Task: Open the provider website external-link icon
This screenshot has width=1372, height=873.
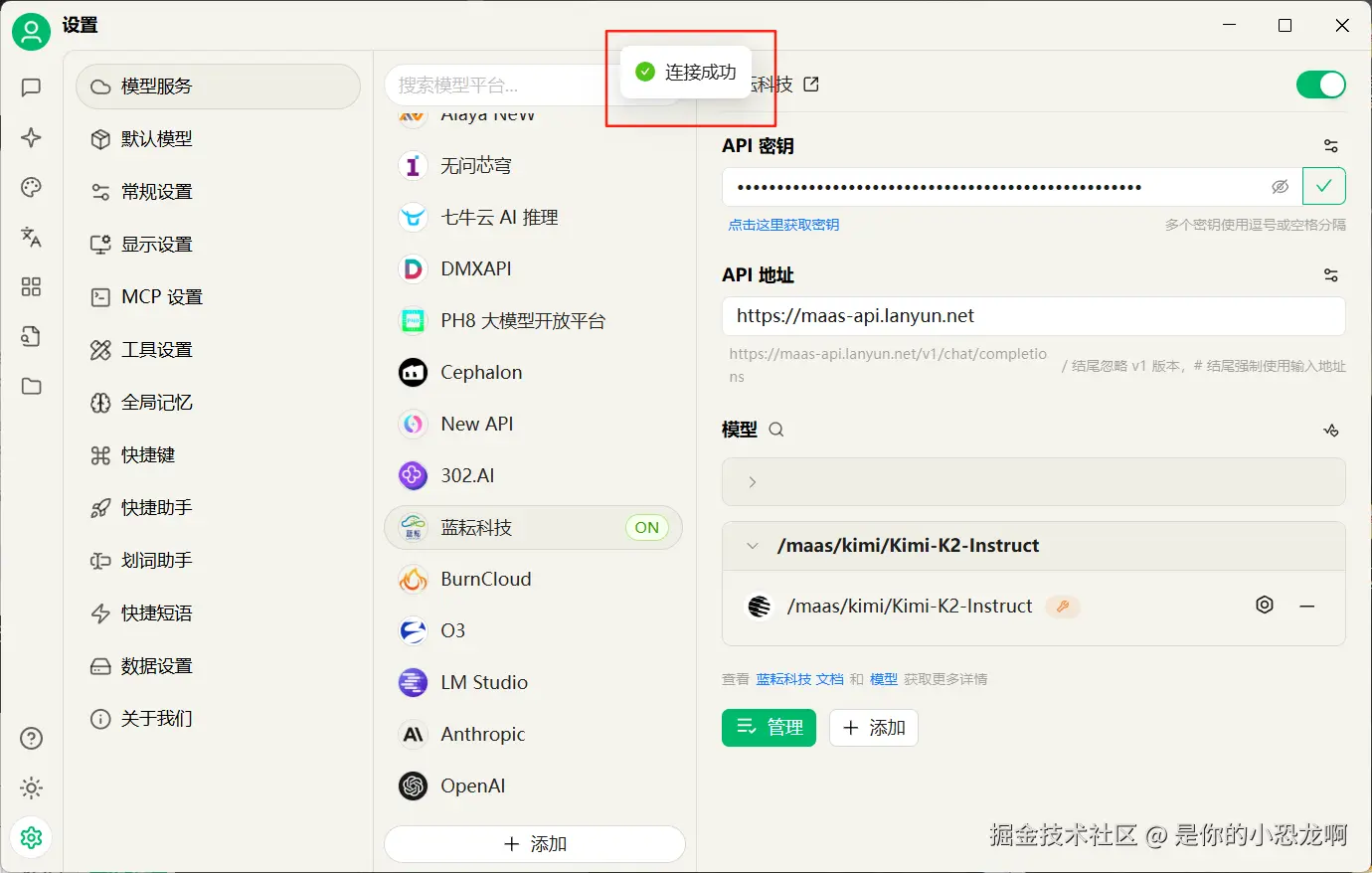Action: click(x=811, y=85)
